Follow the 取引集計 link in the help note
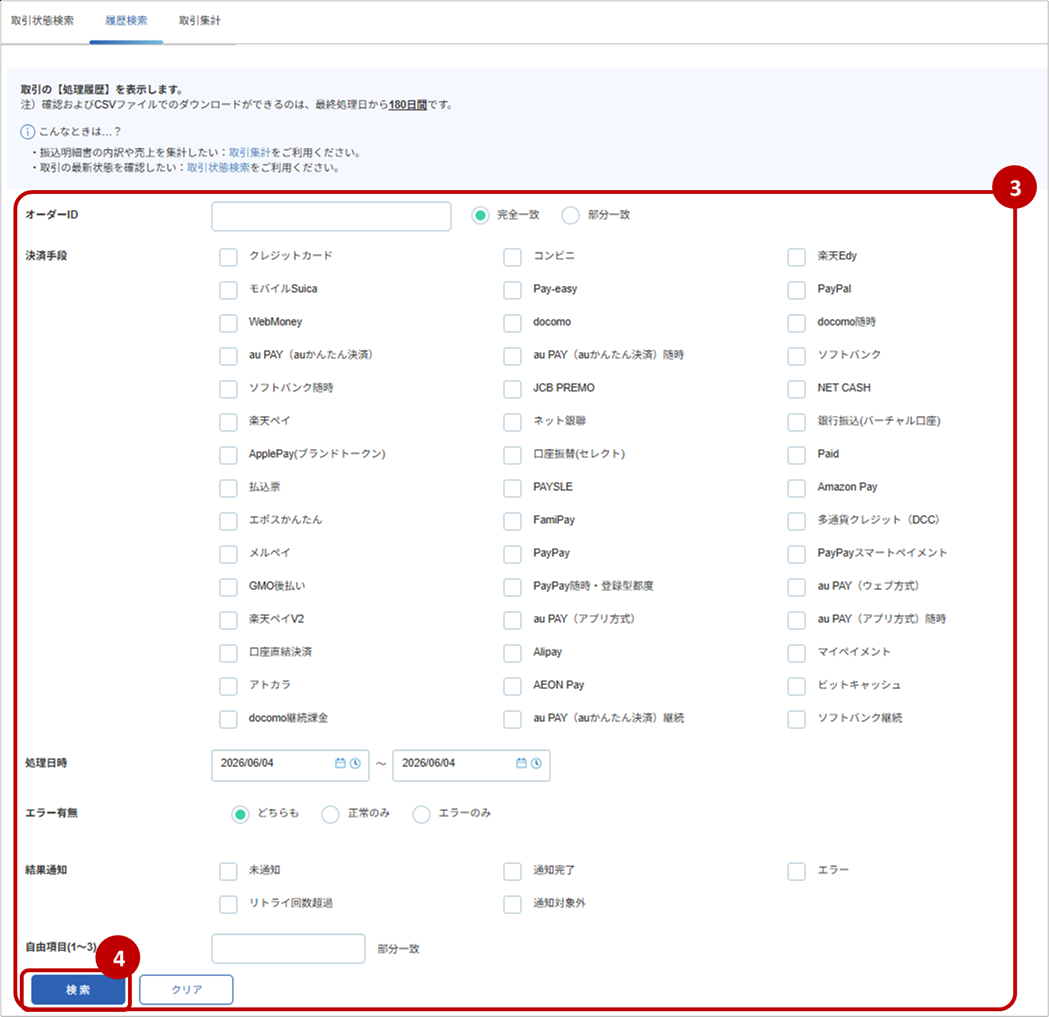Viewport: 1049px width, 1017px height. (x=250, y=153)
